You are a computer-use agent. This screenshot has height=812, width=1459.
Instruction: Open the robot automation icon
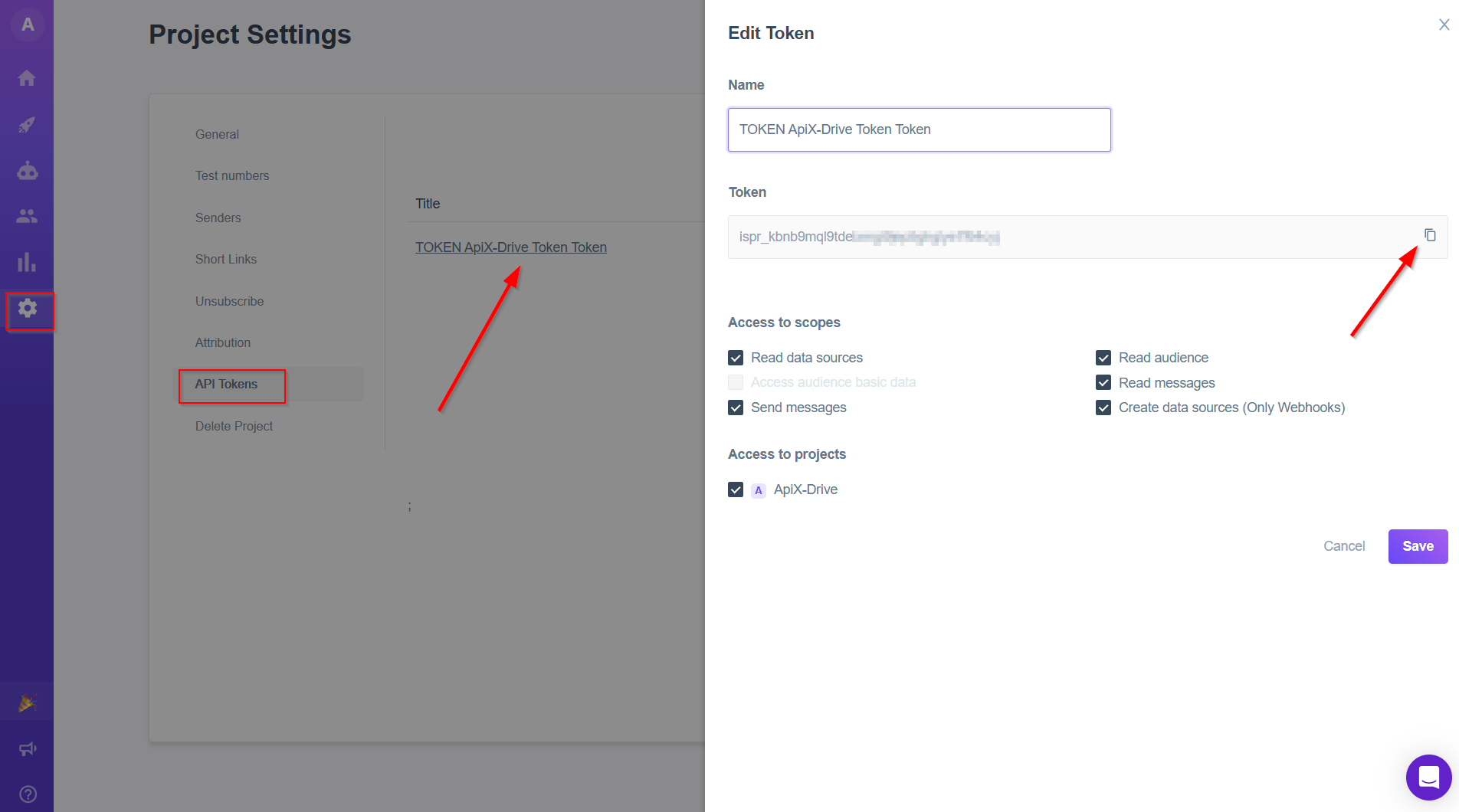point(28,170)
